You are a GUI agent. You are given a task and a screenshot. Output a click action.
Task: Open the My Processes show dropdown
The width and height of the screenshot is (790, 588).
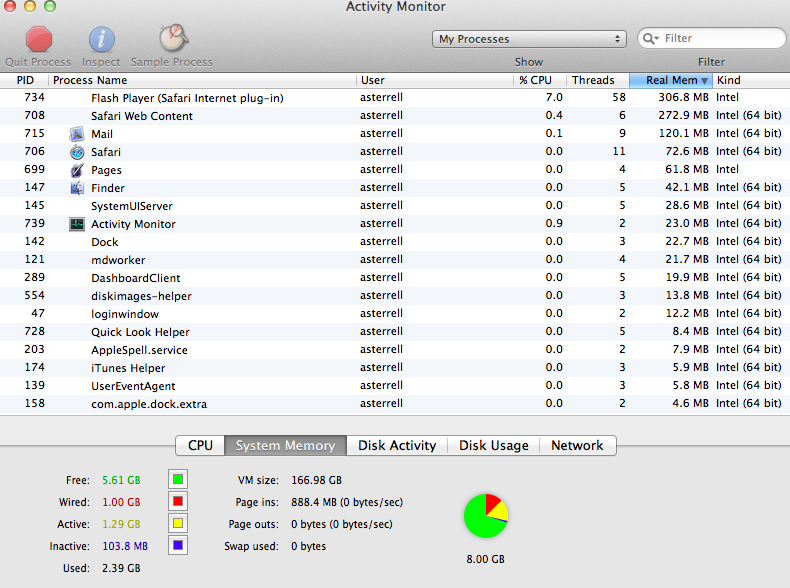[x=529, y=39]
